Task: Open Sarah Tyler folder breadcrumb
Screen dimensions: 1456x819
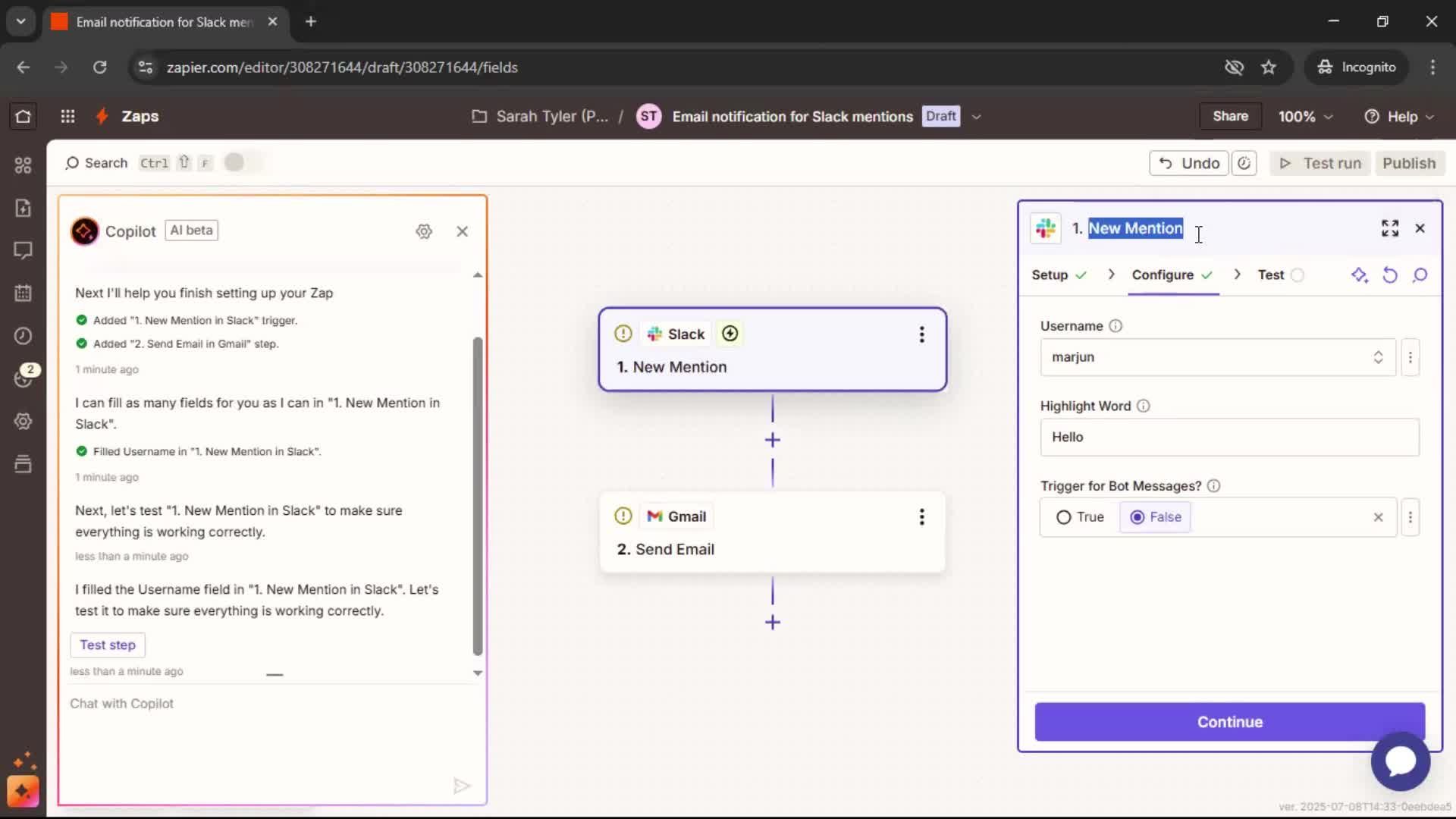Action: point(540,117)
